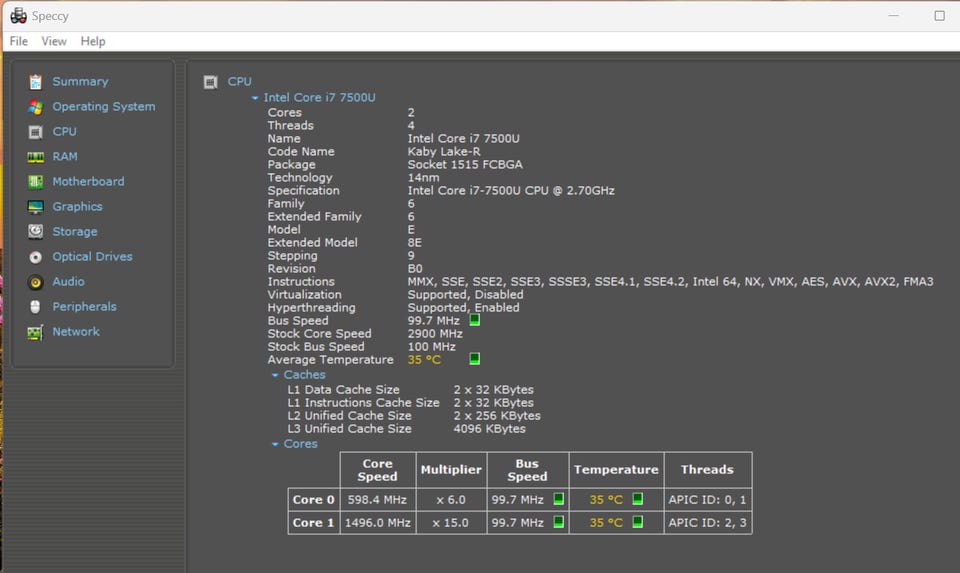Go to the Peripherals section
The image size is (960, 573).
click(x=84, y=307)
